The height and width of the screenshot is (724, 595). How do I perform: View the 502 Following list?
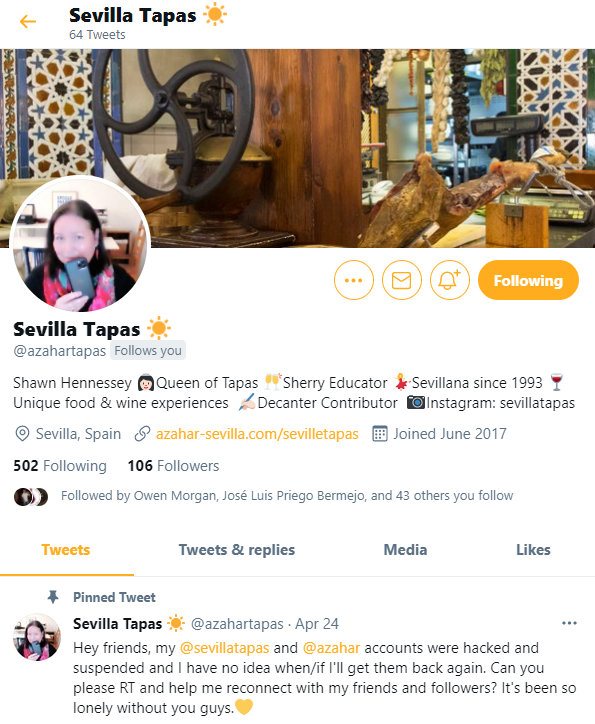coord(60,465)
